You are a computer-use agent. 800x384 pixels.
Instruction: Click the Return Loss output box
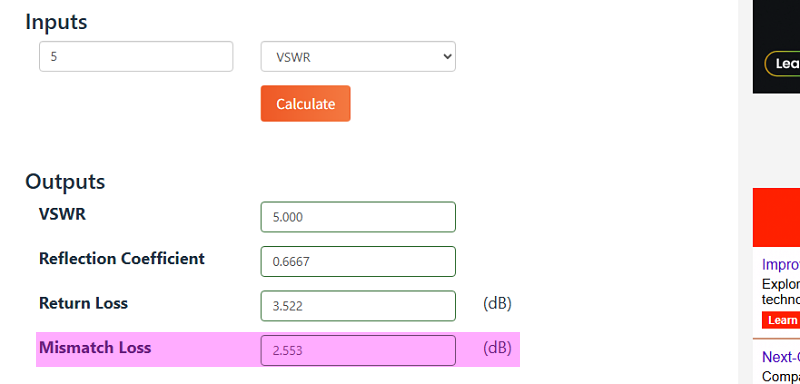pos(358,306)
